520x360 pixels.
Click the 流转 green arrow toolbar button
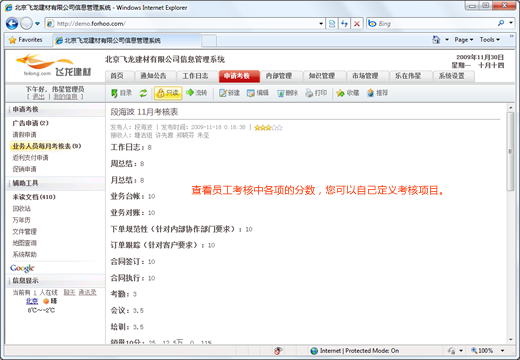pyautogui.click(x=197, y=93)
